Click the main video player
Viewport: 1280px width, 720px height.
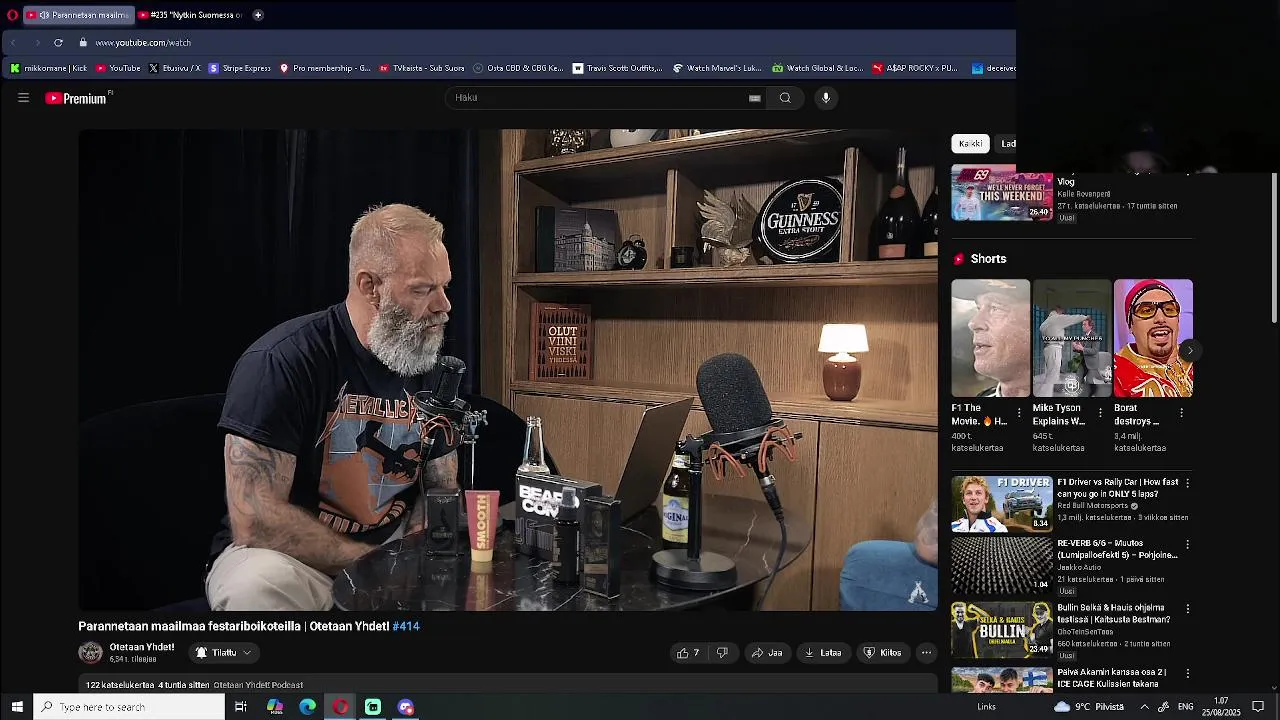508,370
